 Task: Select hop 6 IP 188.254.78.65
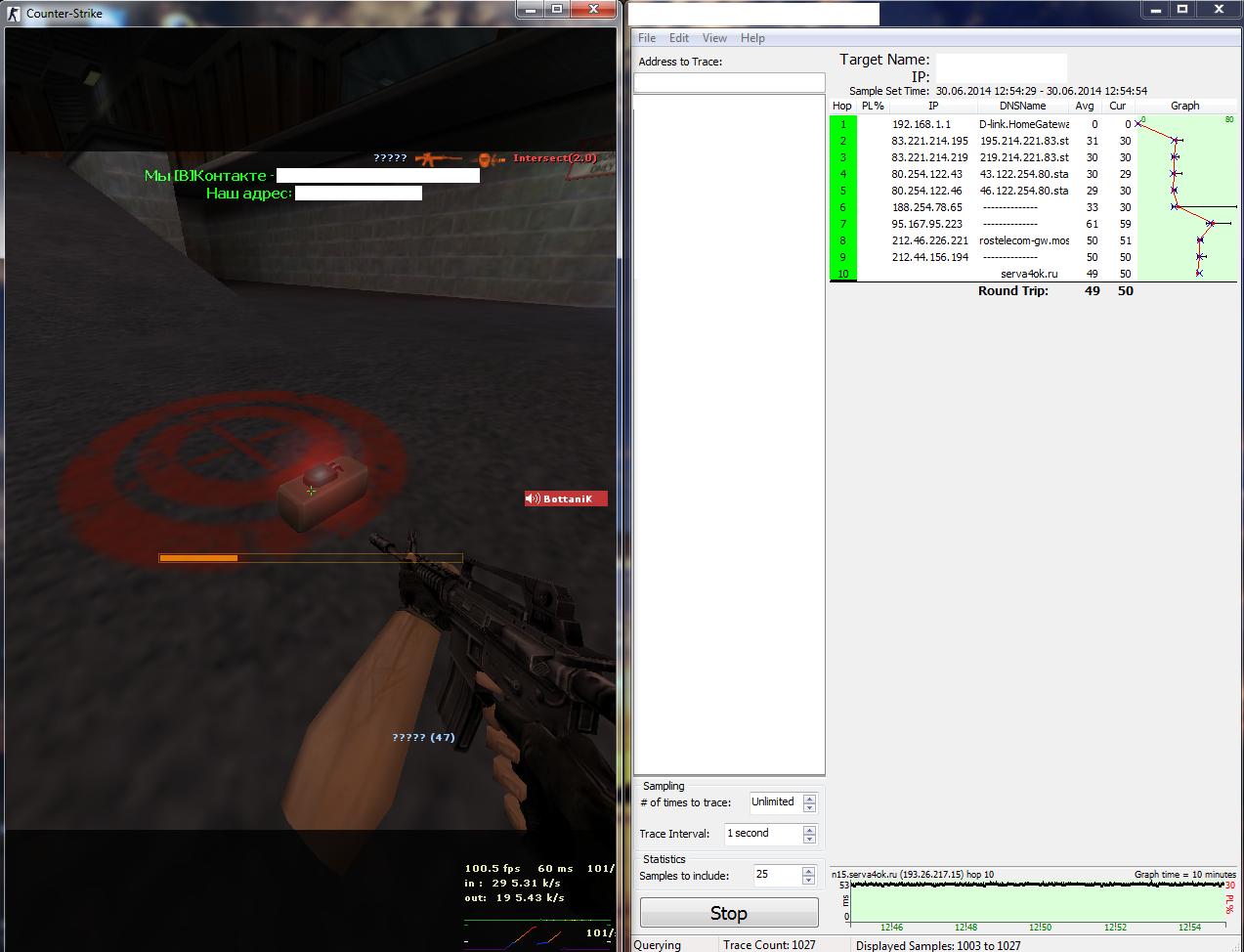pyautogui.click(x=926, y=207)
